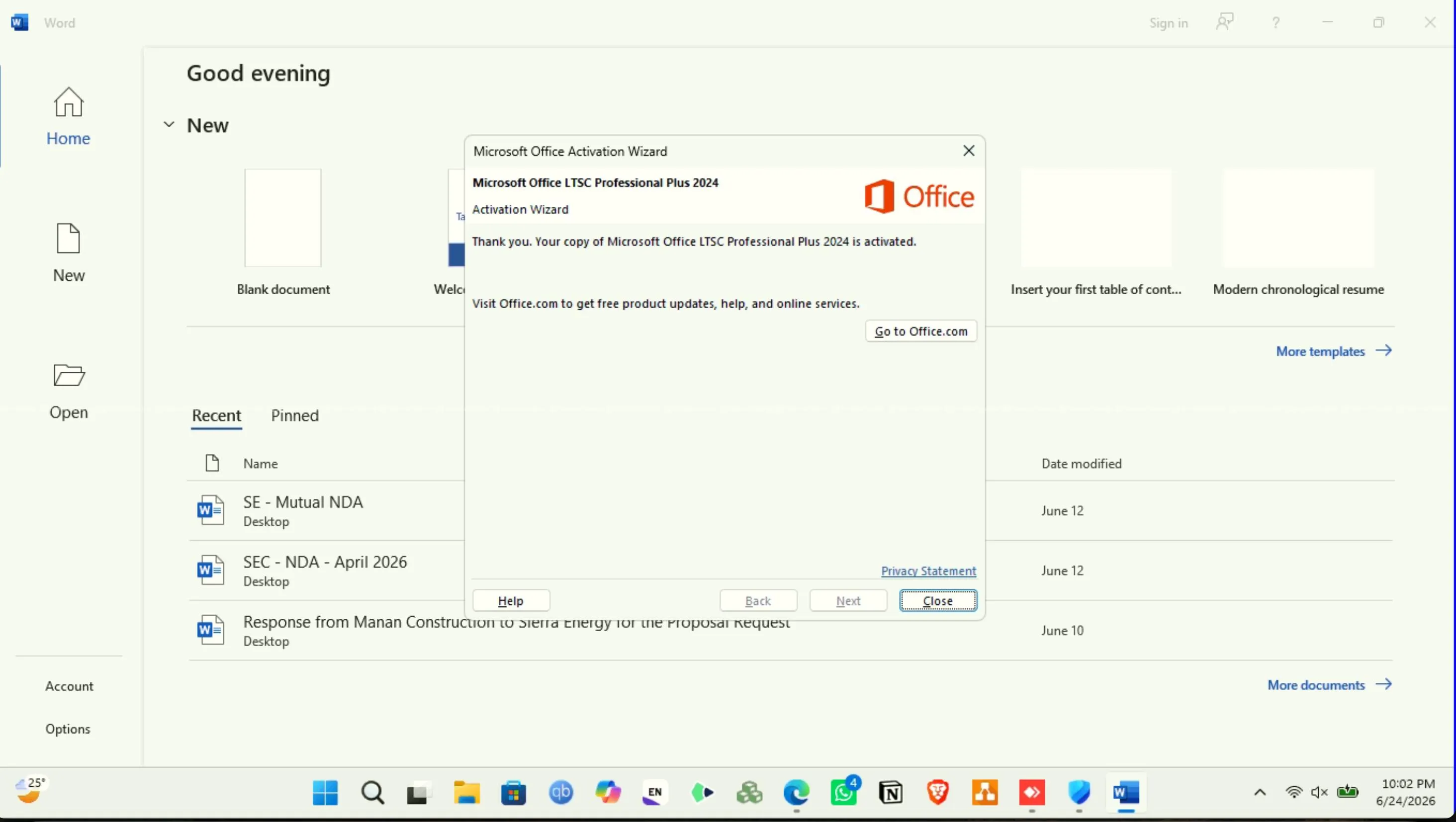Click the June 10 date cell

click(1062, 631)
